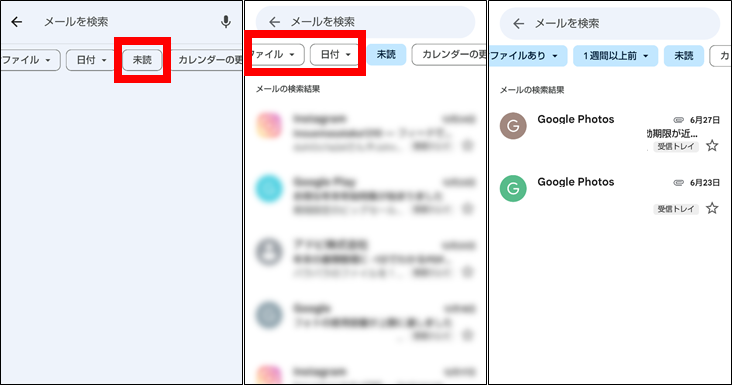Tap blurred cyan Google Play avatar
The width and height of the screenshot is (732, 385).
pyautogui.click(x=269, y=189)
